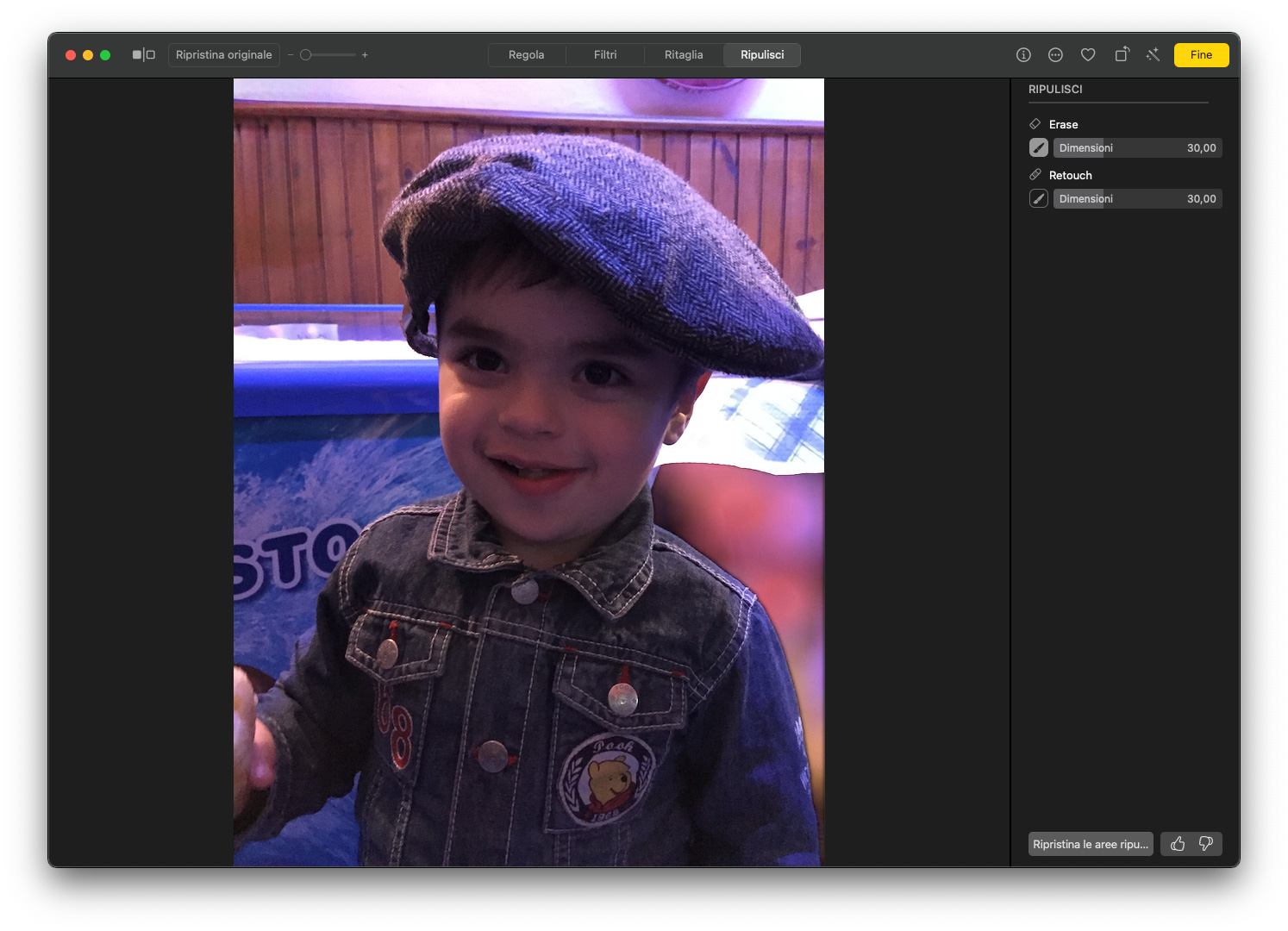The width and height of the screenshot is (1288, 931).
Task: Open the photo info panel
Action: pos(1023,55)
